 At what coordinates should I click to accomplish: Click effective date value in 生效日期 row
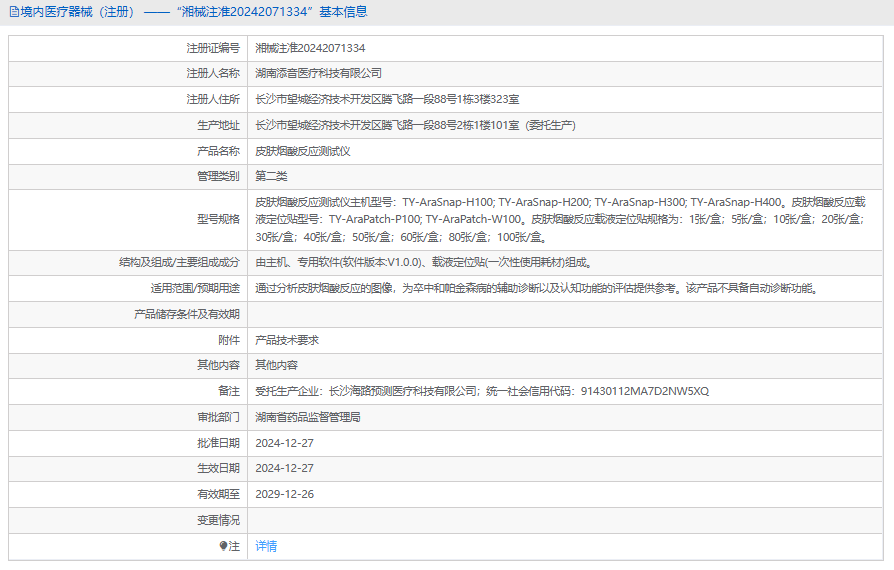285,468
